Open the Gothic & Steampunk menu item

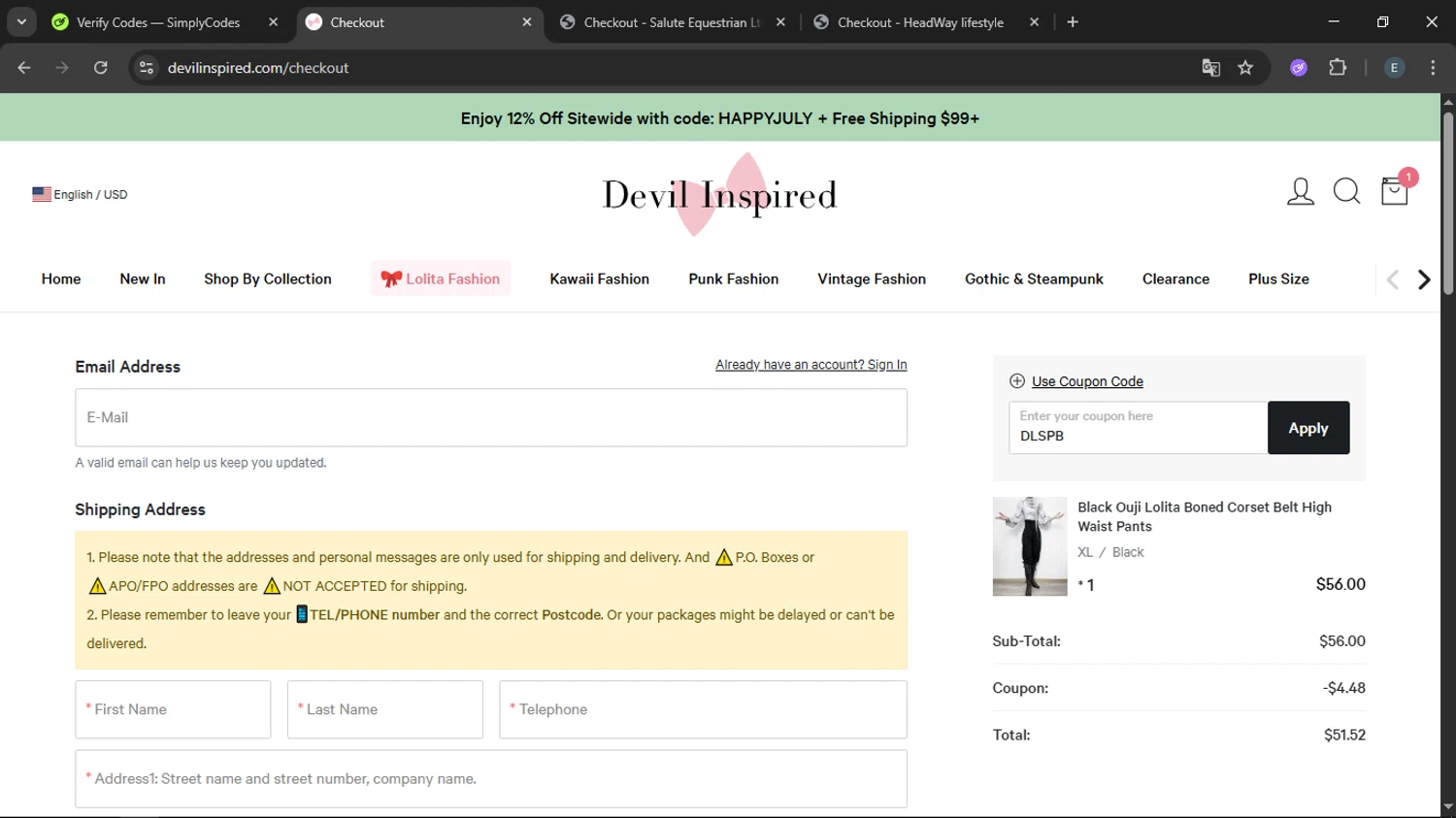tap(1034, 279)
